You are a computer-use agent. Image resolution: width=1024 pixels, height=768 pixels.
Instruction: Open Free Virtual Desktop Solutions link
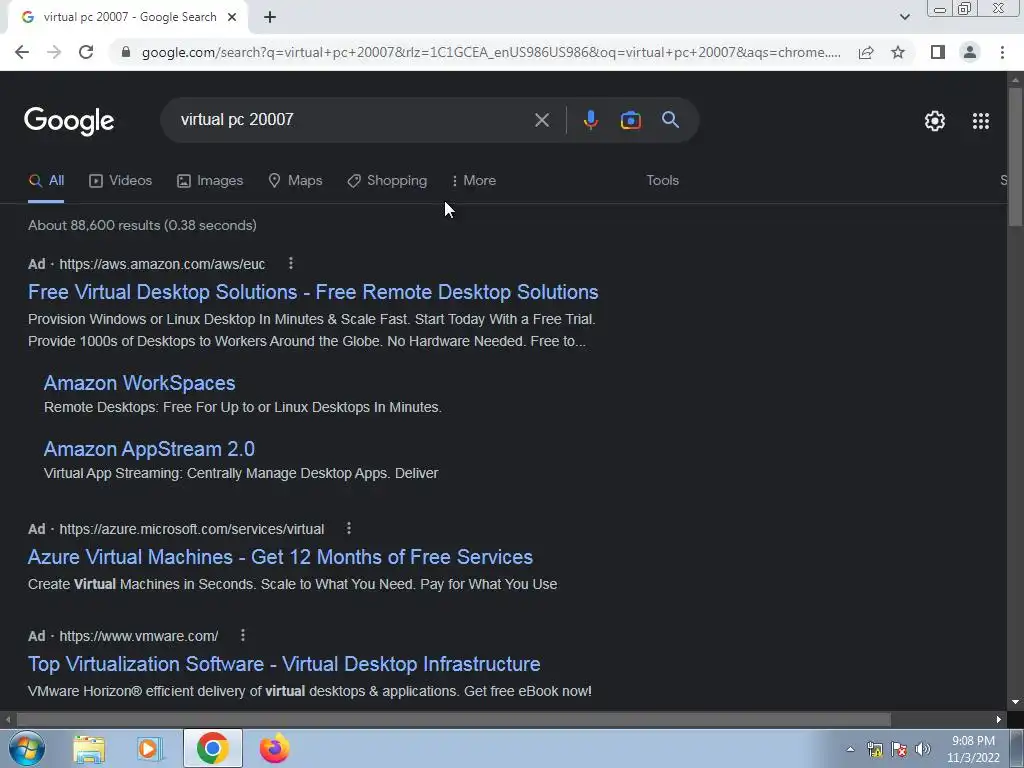pos(313,292)
